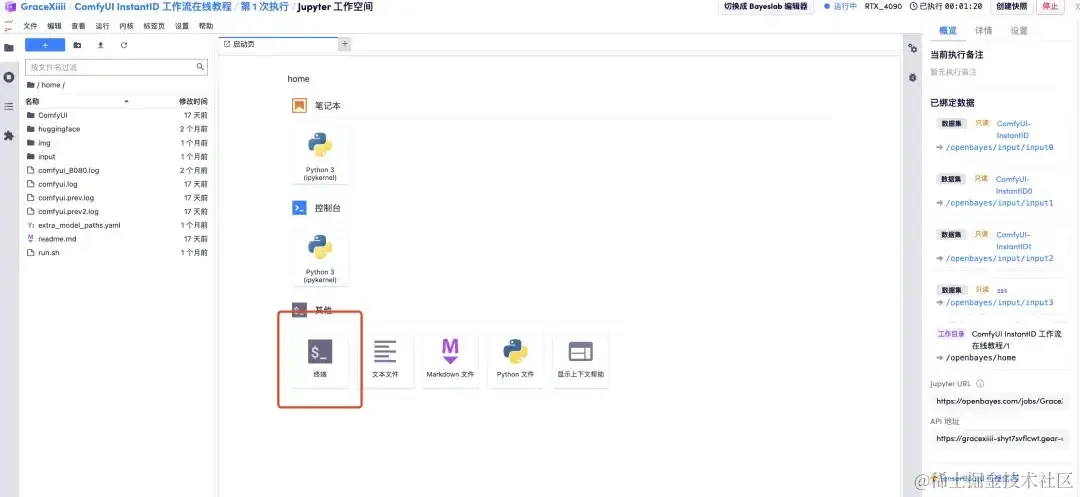Launch Python 3 notebook under 笔记本
The width and height of the screenshot is (1080, 497).
(x=320, y=156)
